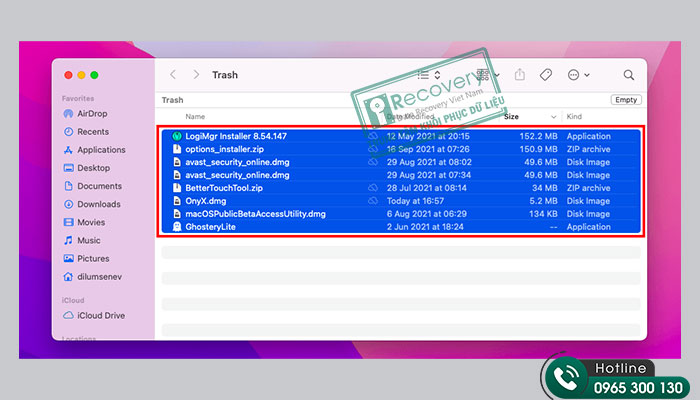700x400 pixels.
Task: Click iCloud status icon for OnyX.dmg
Action: 373,201
